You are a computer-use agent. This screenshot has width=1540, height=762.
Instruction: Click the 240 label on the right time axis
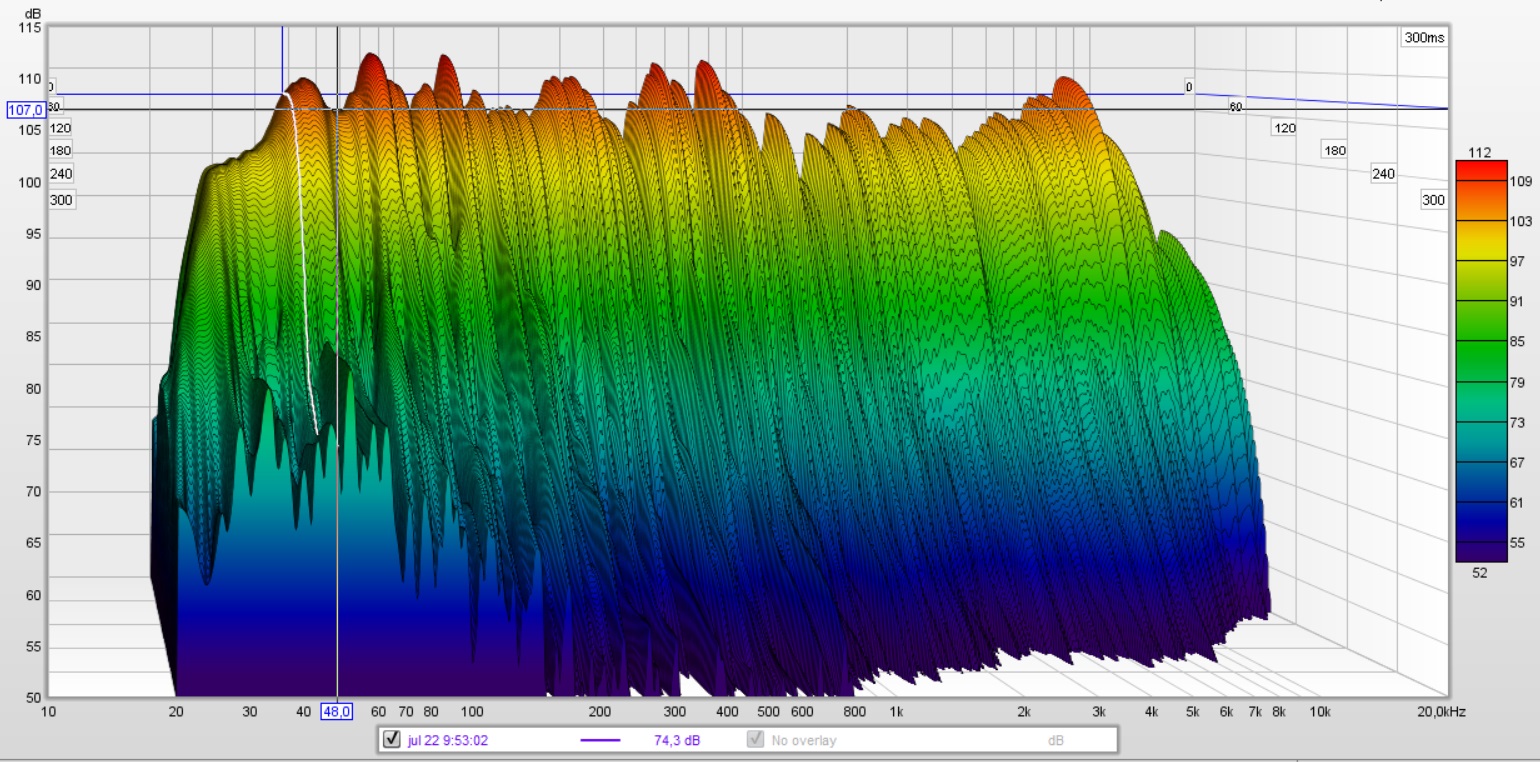[1383, 174]
